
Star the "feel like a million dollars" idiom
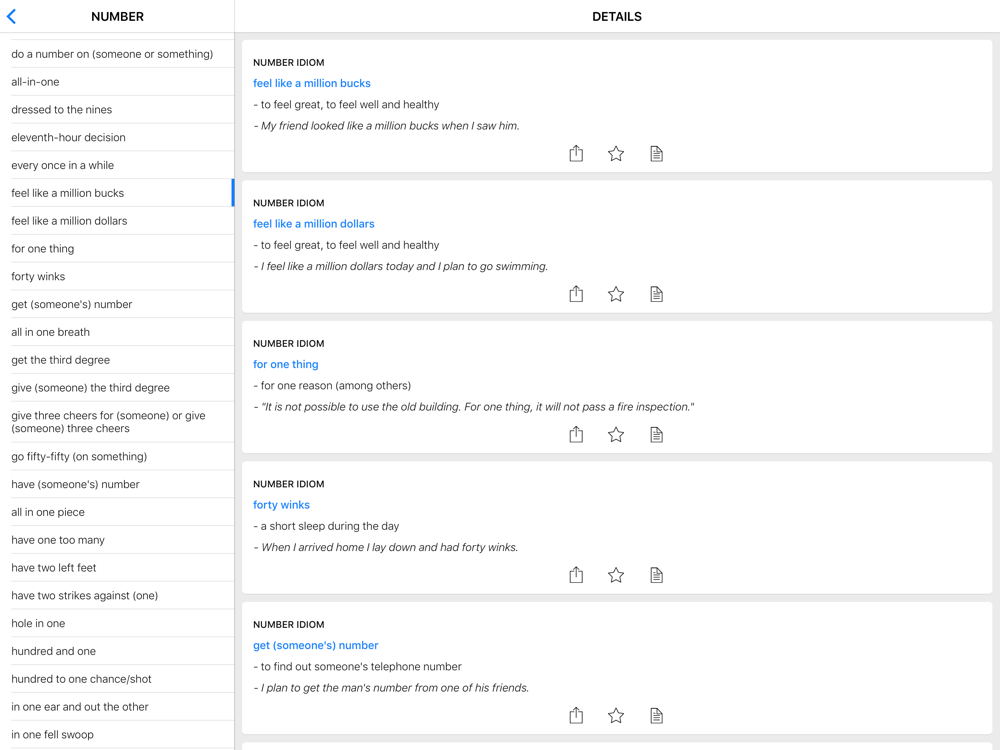pyautogui.click(x=616, y=294)
